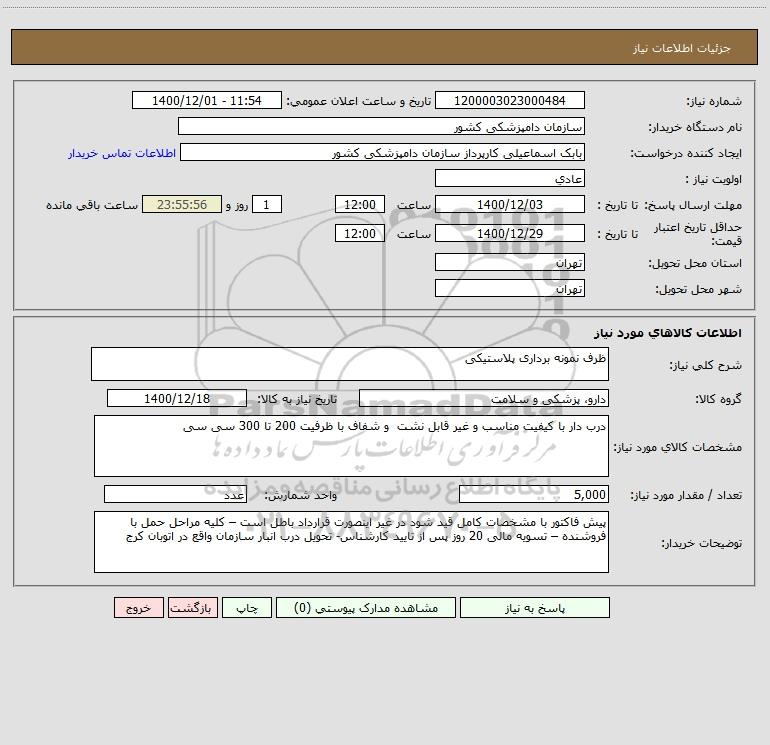Open 'مشاهده مدارک پیوستی (0)' attachments button
This screenshot has width=770, height=745.
tap(366, 608)
